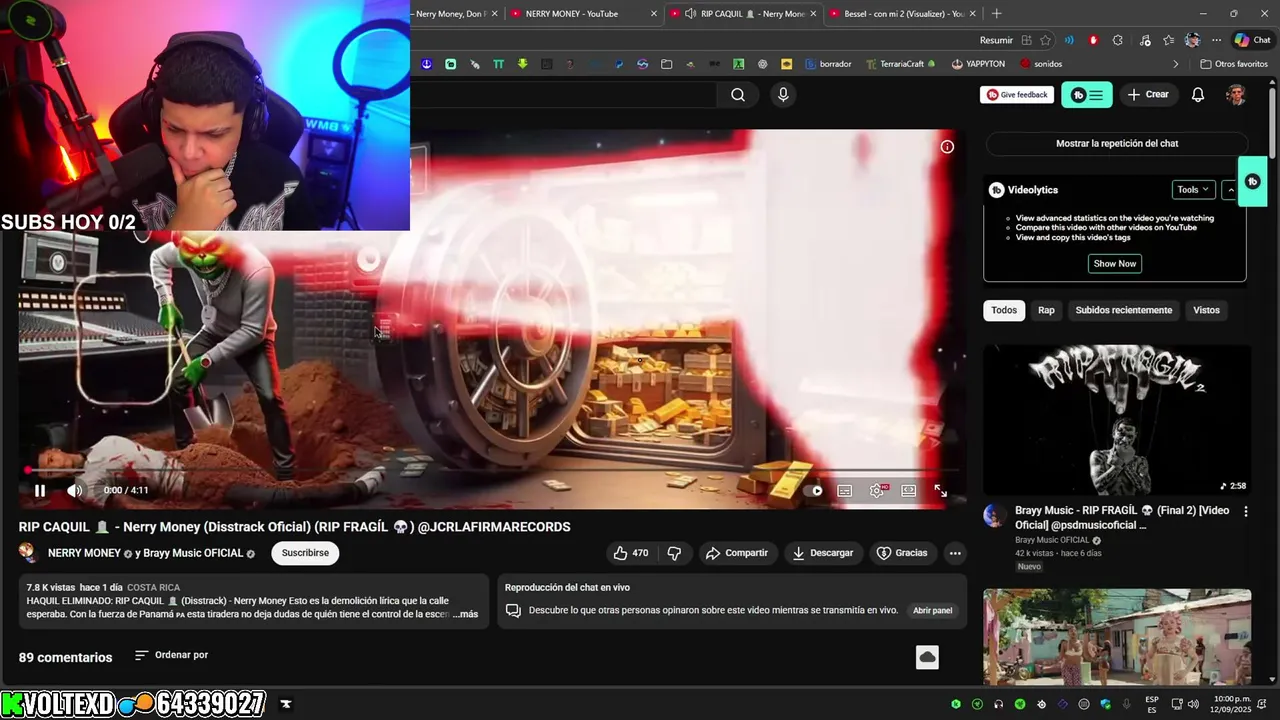The image size is (1280, 720).
Task: Switch to Bessel - con mi 2 tab
Action: (x=903, y=14)
